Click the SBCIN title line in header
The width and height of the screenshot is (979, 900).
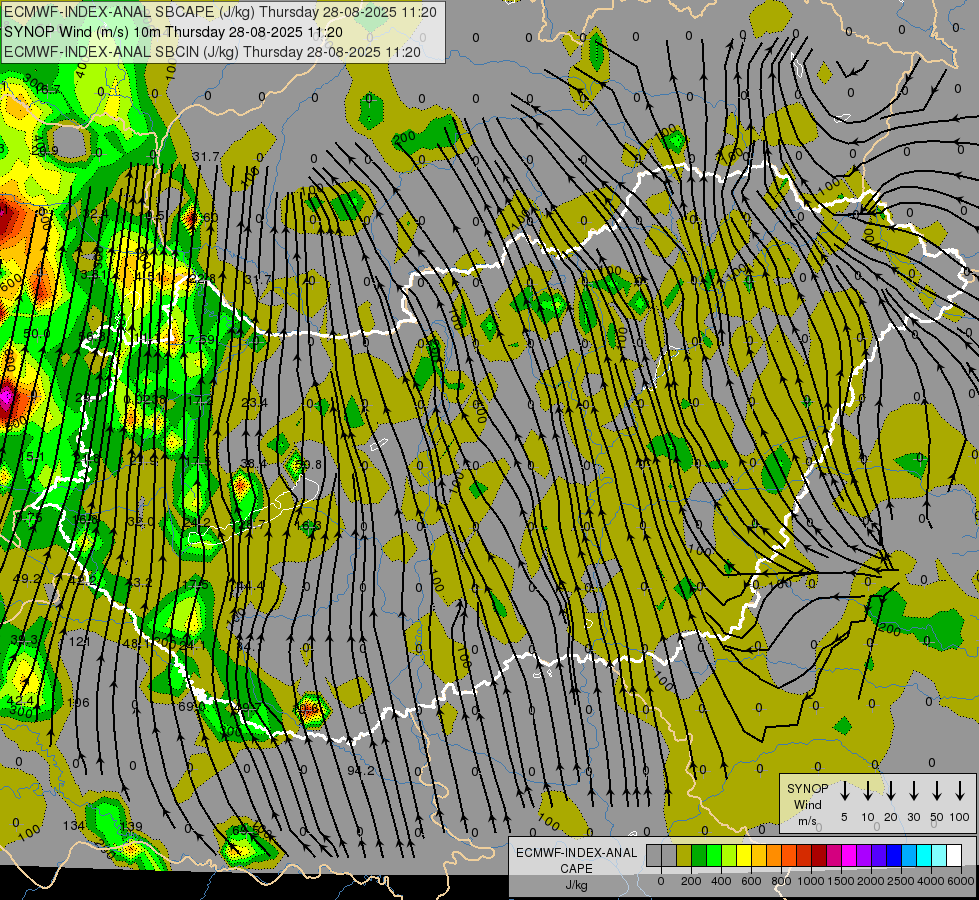click(x=212, y=52)
